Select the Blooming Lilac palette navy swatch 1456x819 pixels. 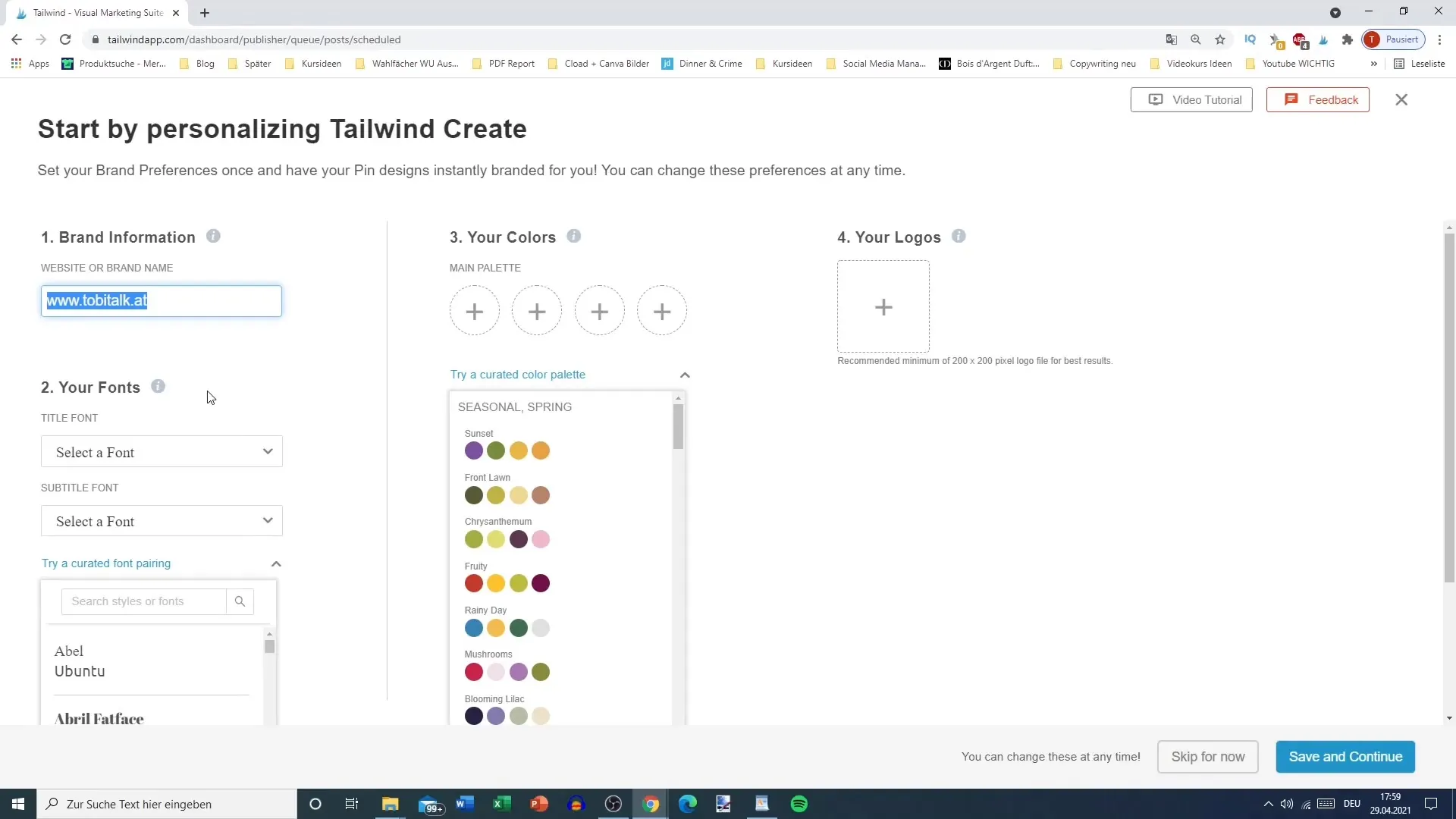474,716
